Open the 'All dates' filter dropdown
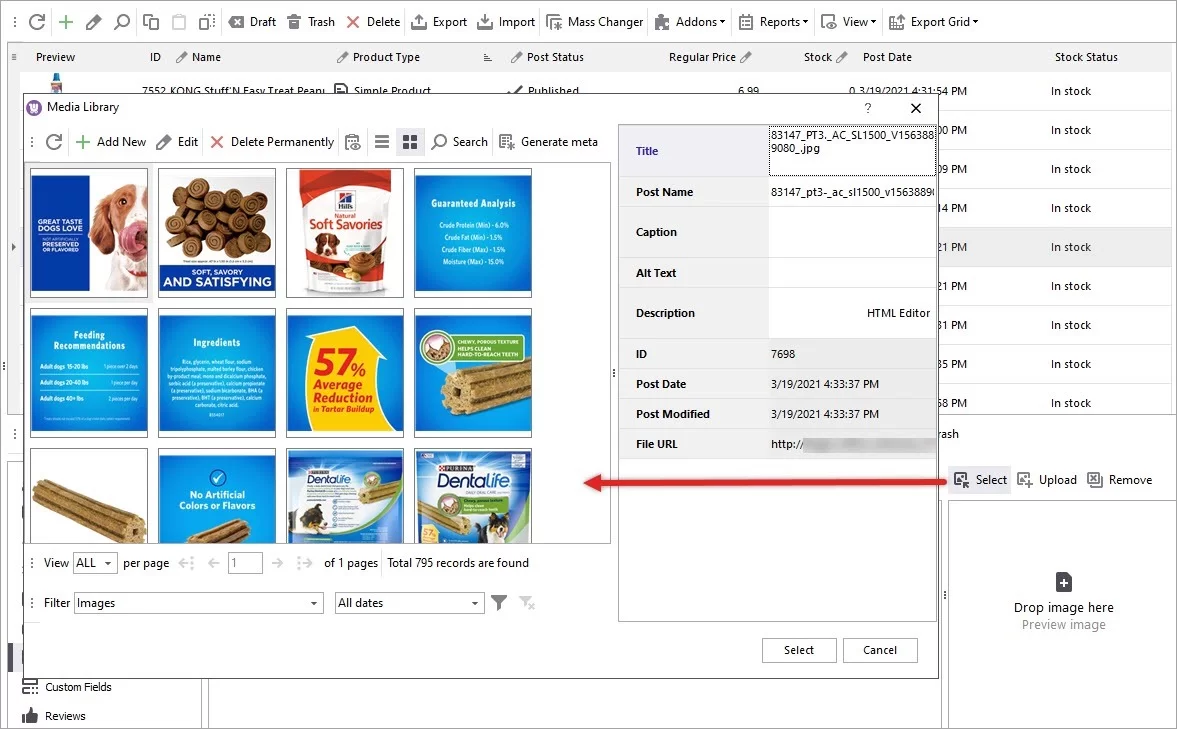Image resolution: width=1177 pixels, height=729 pixels. point(409,602)
